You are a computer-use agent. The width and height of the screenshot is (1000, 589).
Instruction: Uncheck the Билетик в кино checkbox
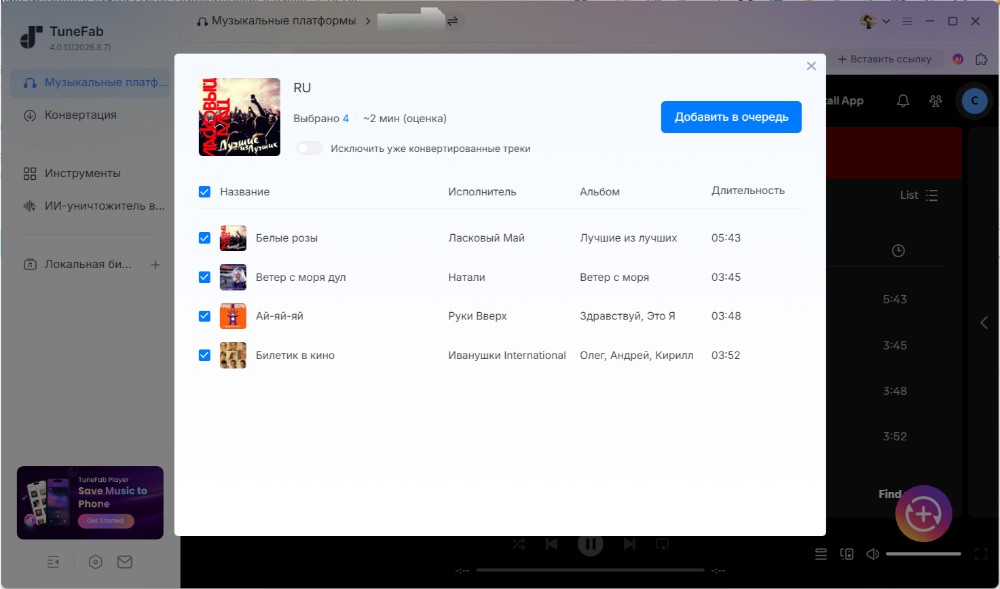(204, 356)
